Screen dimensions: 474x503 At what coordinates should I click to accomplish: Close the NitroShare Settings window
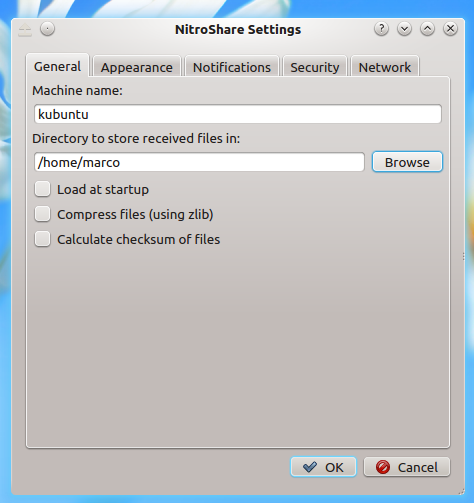[x=450, y=29]
